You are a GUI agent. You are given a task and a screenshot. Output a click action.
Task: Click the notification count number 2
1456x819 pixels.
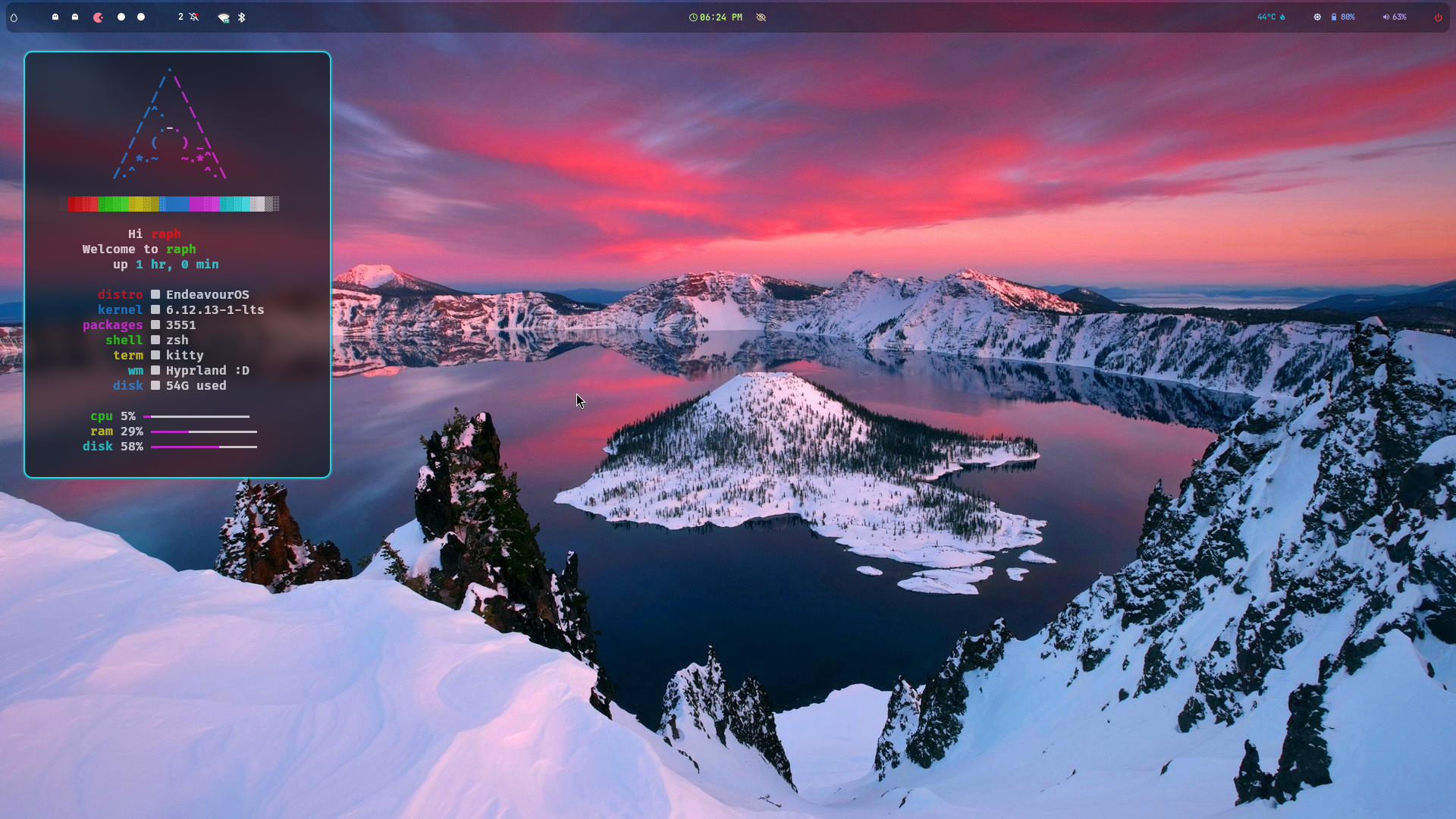(180, 17)
